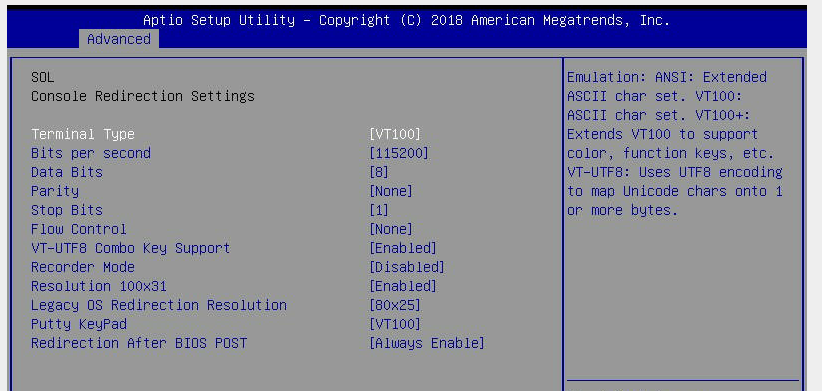Image resolution: width=822 pixels, height=391 pixels.
Task: Open Legacy OS Redirection Resolution 80x25
Action: click(395, 305)
